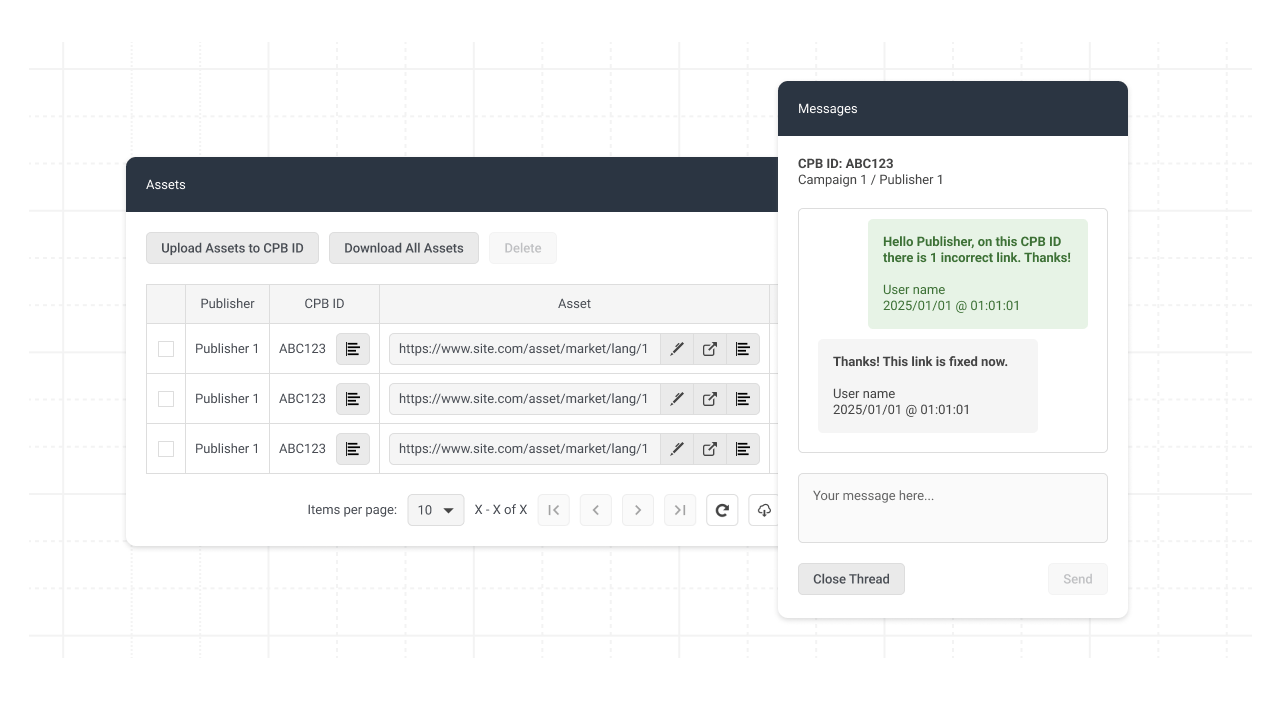This screenshot has height=720, width=1280.
Task: Open the Items per page dropdown
Action: (x=436, y=510)
